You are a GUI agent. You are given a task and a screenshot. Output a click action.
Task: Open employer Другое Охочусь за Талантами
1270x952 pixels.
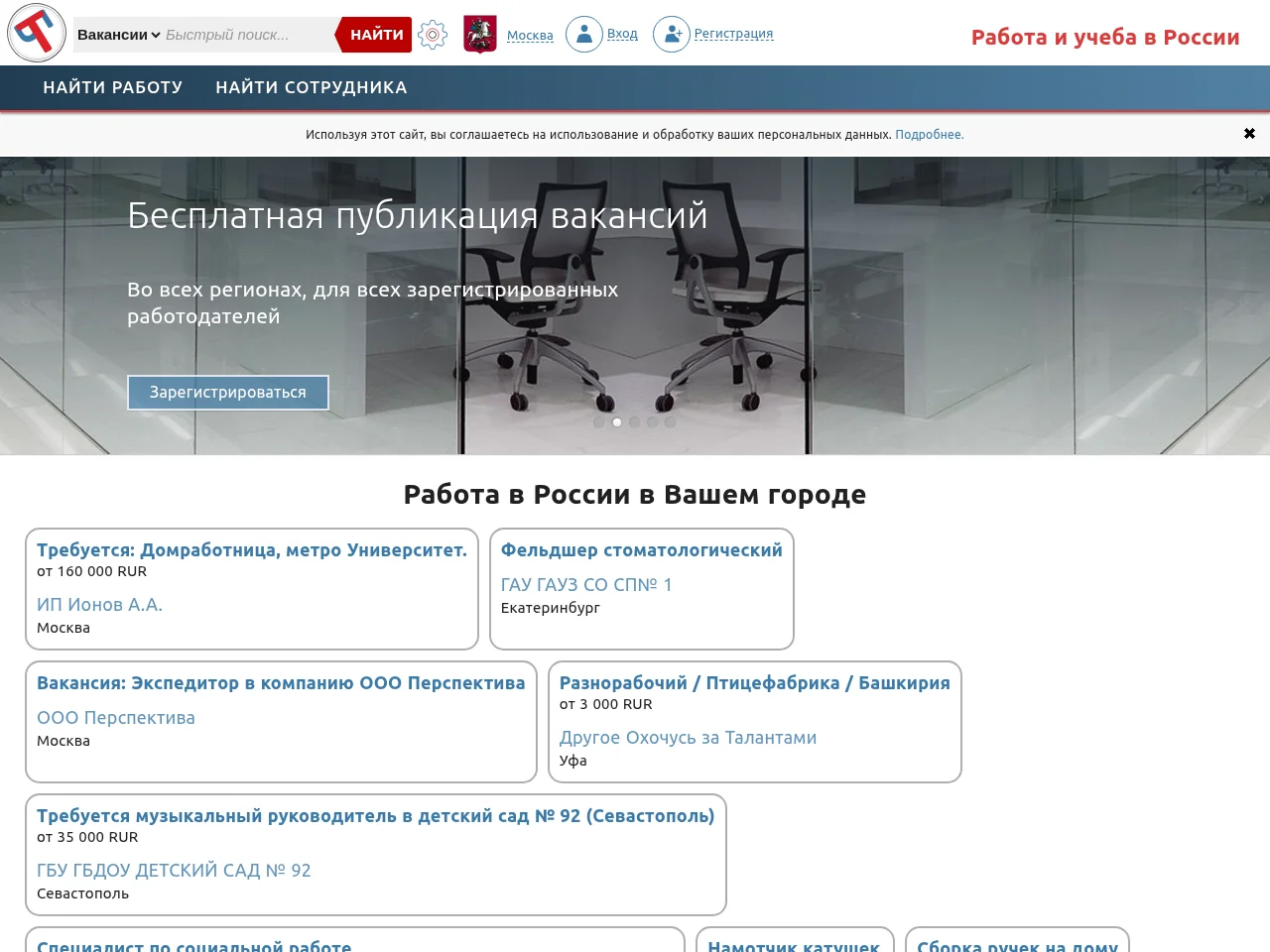coord(689,738)
